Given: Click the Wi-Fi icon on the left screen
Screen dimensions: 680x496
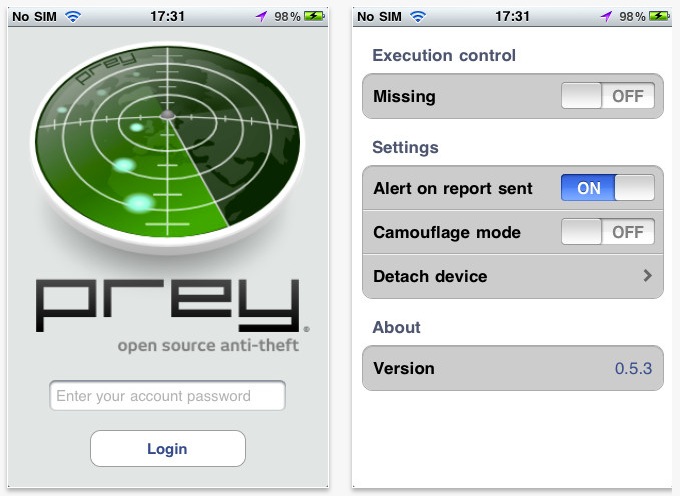Looking at the screenshot, I should 73,16.
